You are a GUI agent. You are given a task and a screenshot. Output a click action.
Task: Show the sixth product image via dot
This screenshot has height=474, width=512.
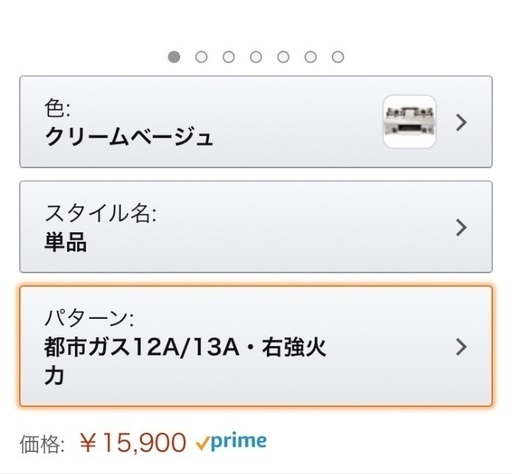[x=311, y=57]
